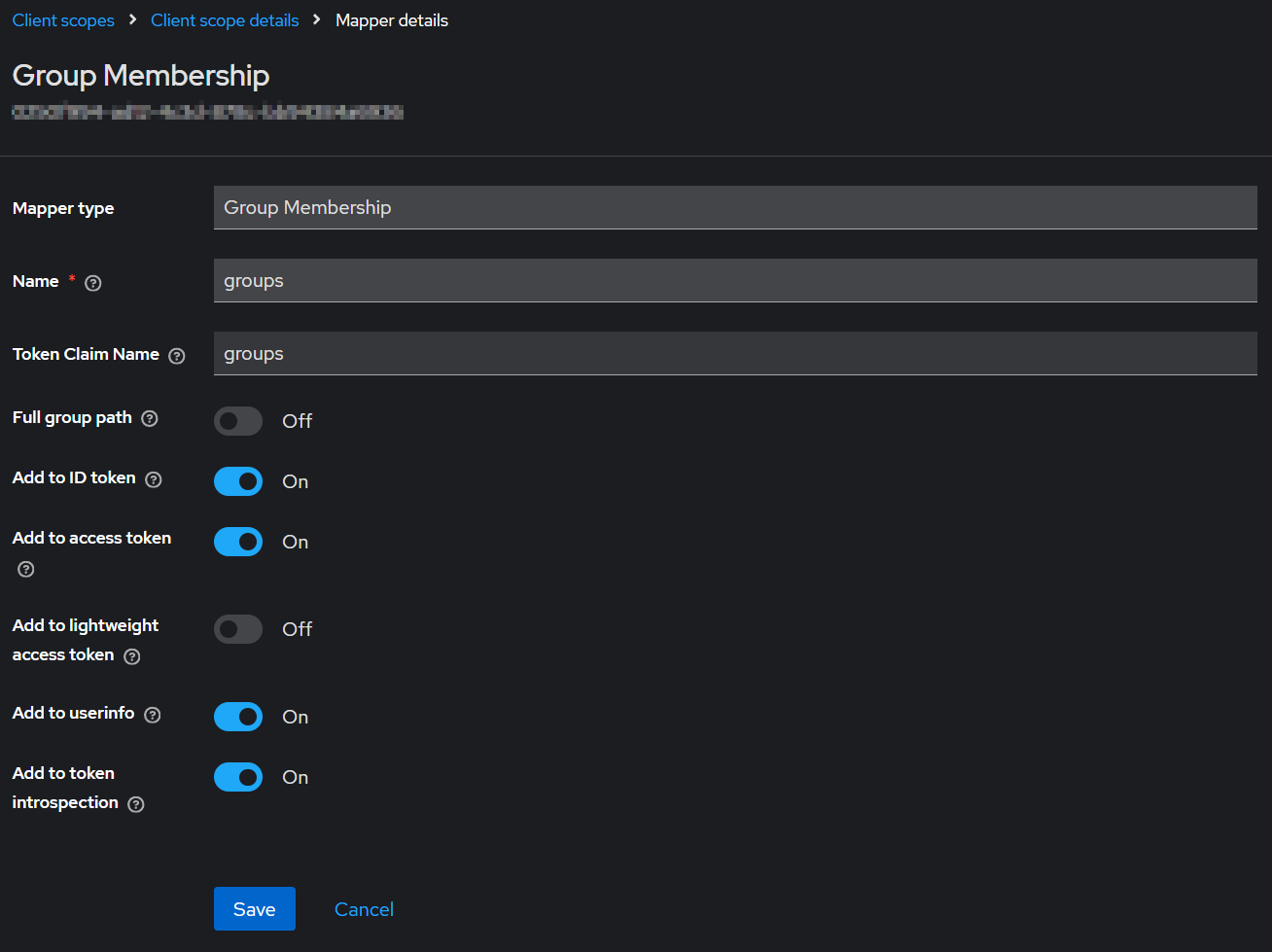Cancel mapper editing
This screenshot has width=1272, height=952.
point(364,909)
